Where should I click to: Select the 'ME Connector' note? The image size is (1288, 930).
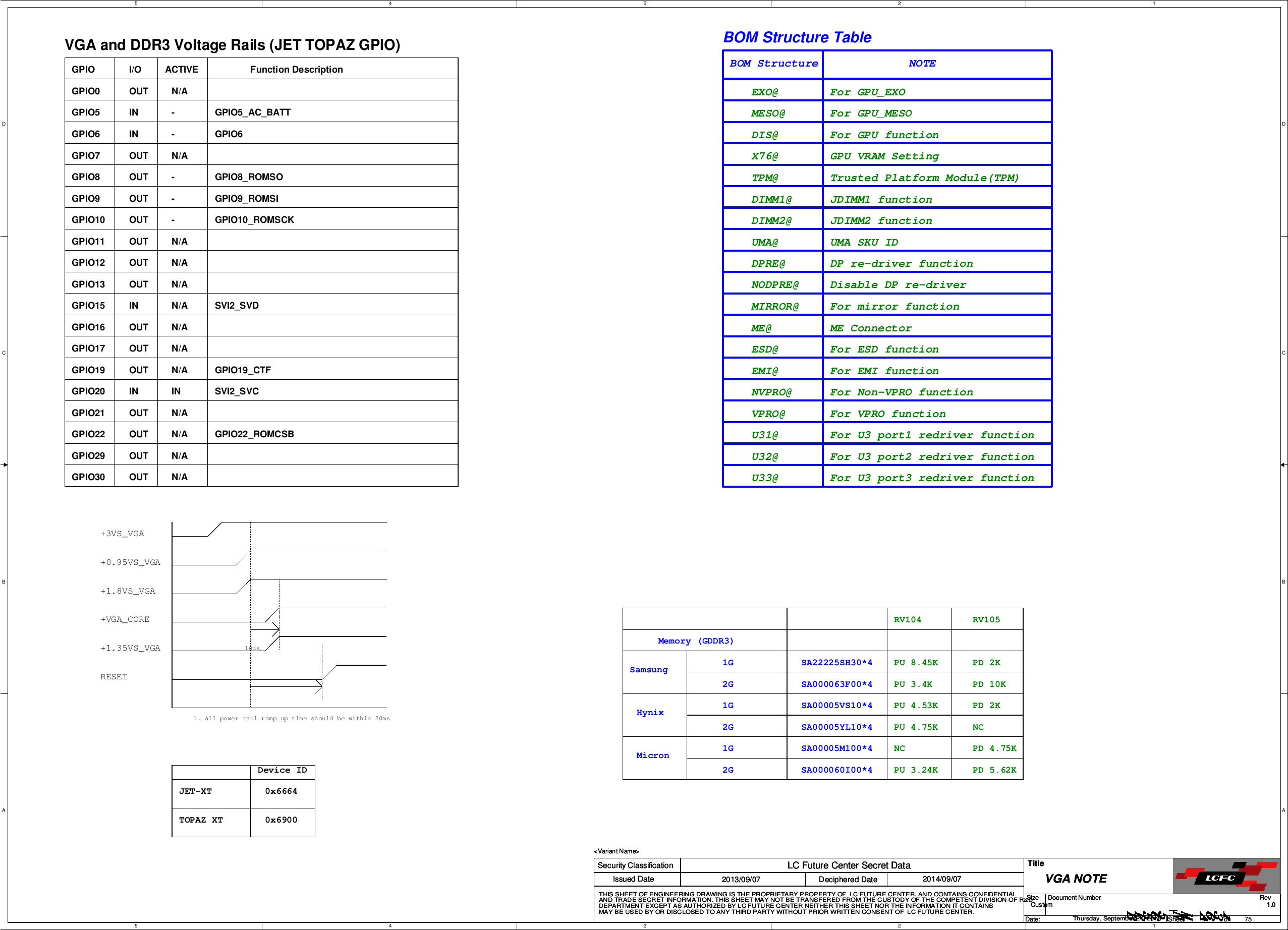[870, 328]
